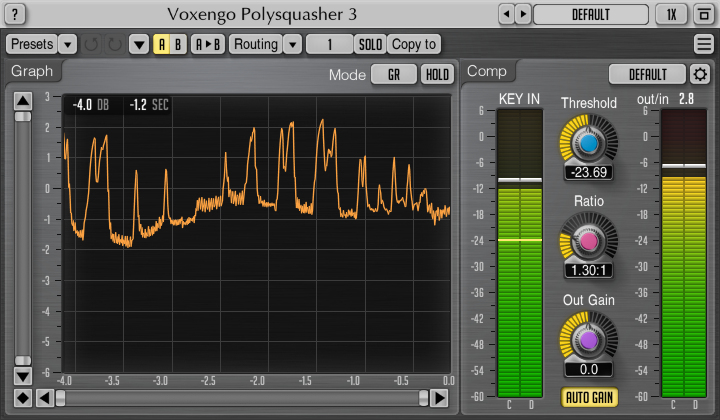This screenshot has height=420, width=720.
Task: Expand the dropdown arrow next to Presets
Action: tap(68, 45)
